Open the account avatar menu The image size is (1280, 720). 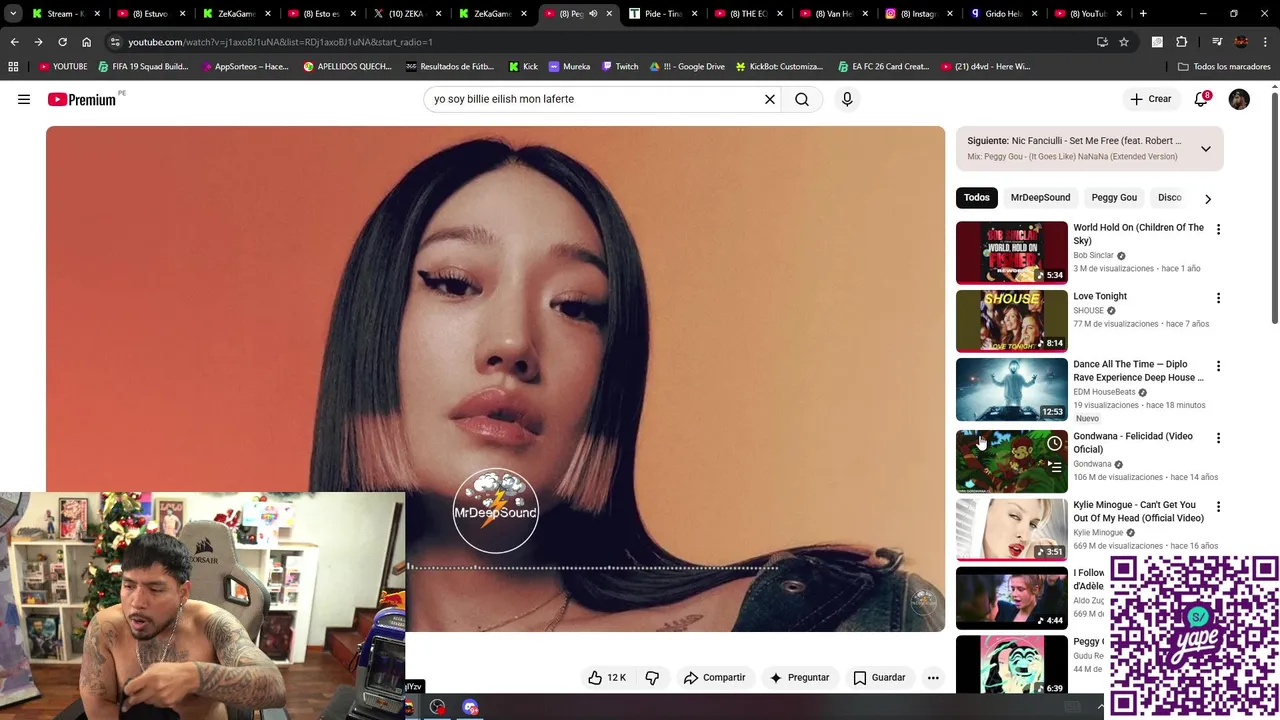pos(1239,99)
